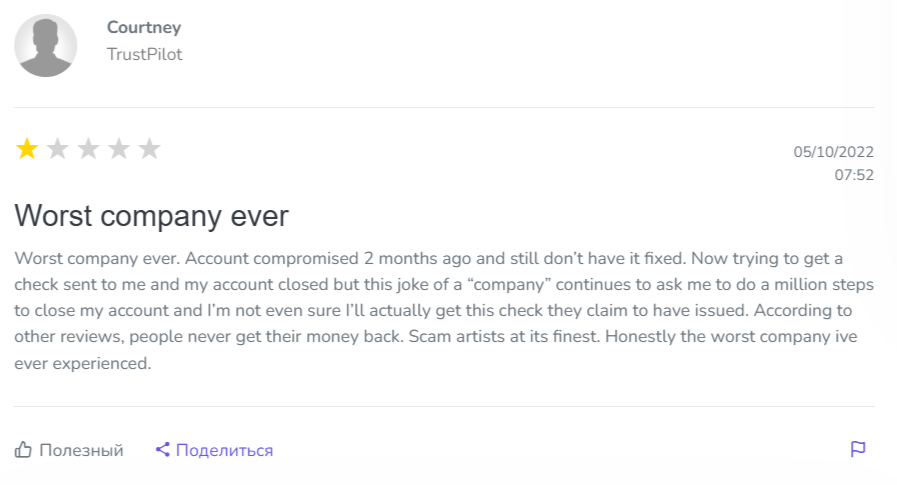The width and height of the screenshot is (897, 485).
Task: Mark the review as Полезный
Action: [81, 450]
